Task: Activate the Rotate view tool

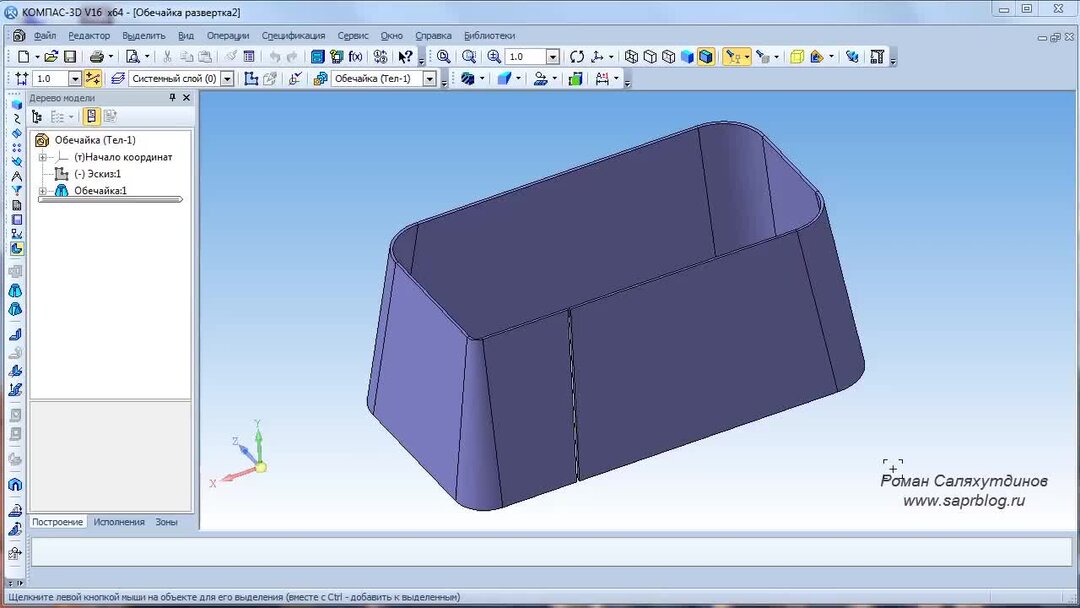Action: pos(577,57)
